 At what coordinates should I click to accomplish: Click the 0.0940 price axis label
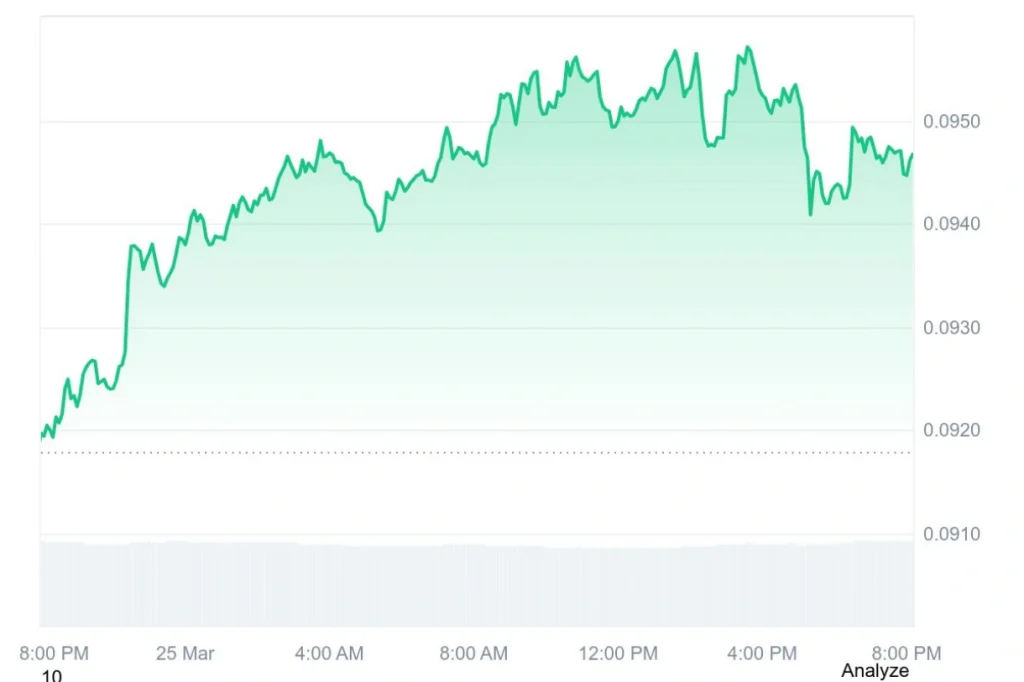click(952, 224)
